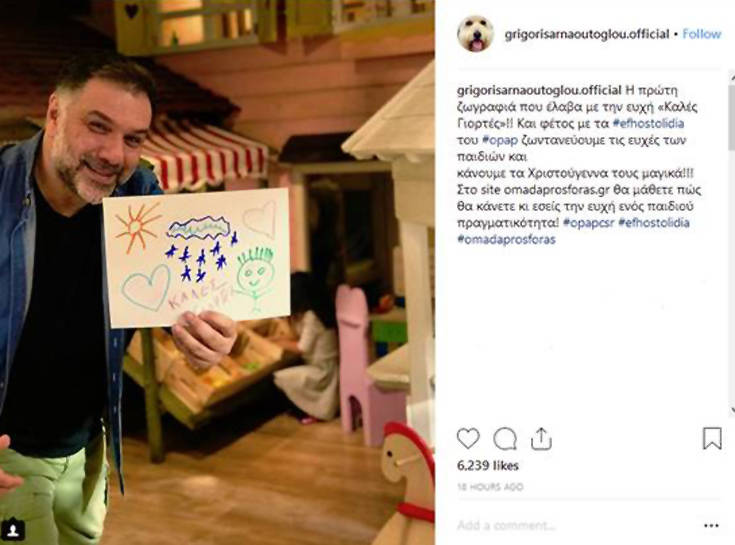Viewport: 735px width, 545px height.
Task: Open the dog profile picture avatar
Action: pos(475,34)
